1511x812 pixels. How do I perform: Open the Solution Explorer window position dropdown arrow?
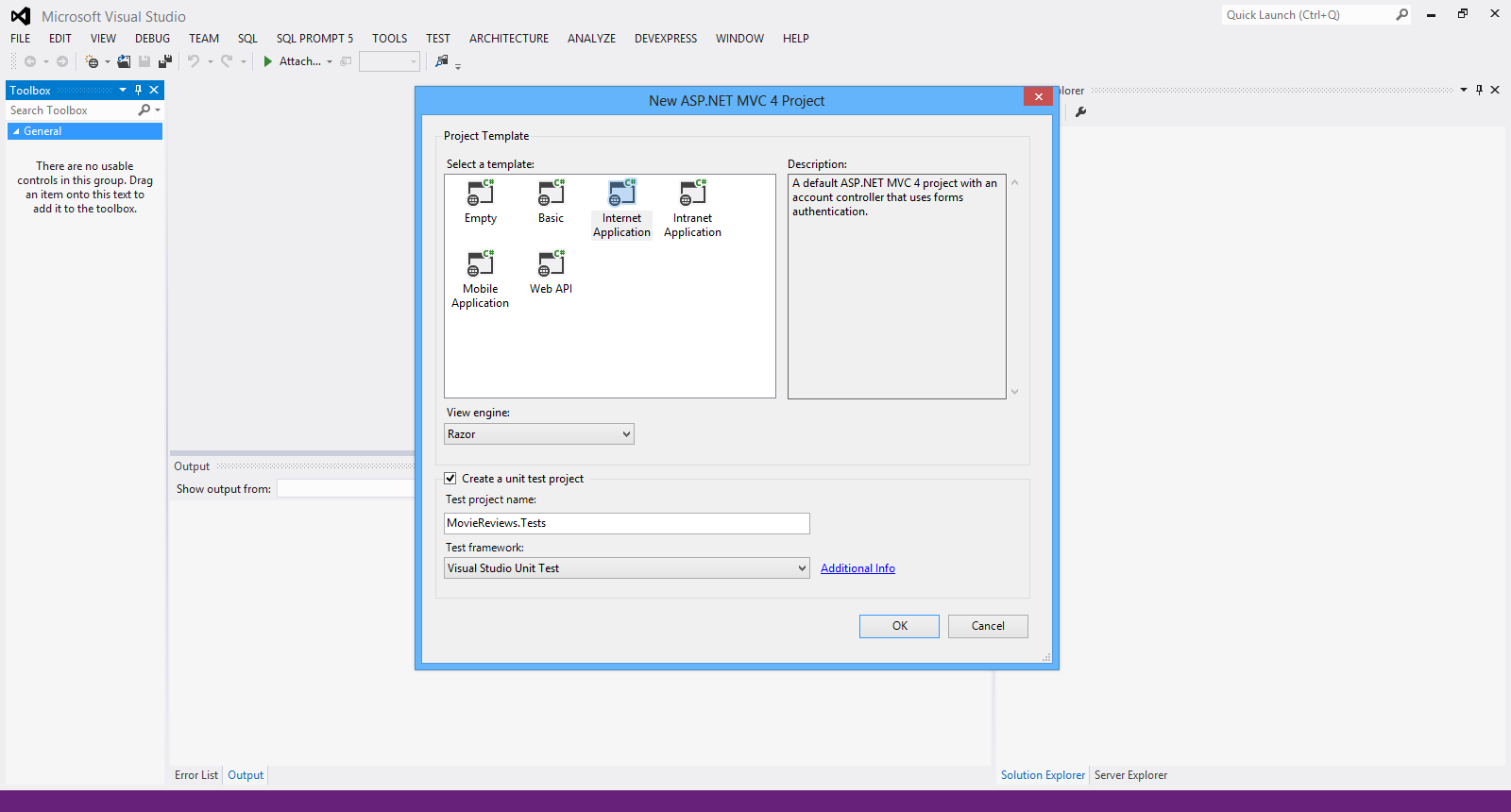[1464, 90]
